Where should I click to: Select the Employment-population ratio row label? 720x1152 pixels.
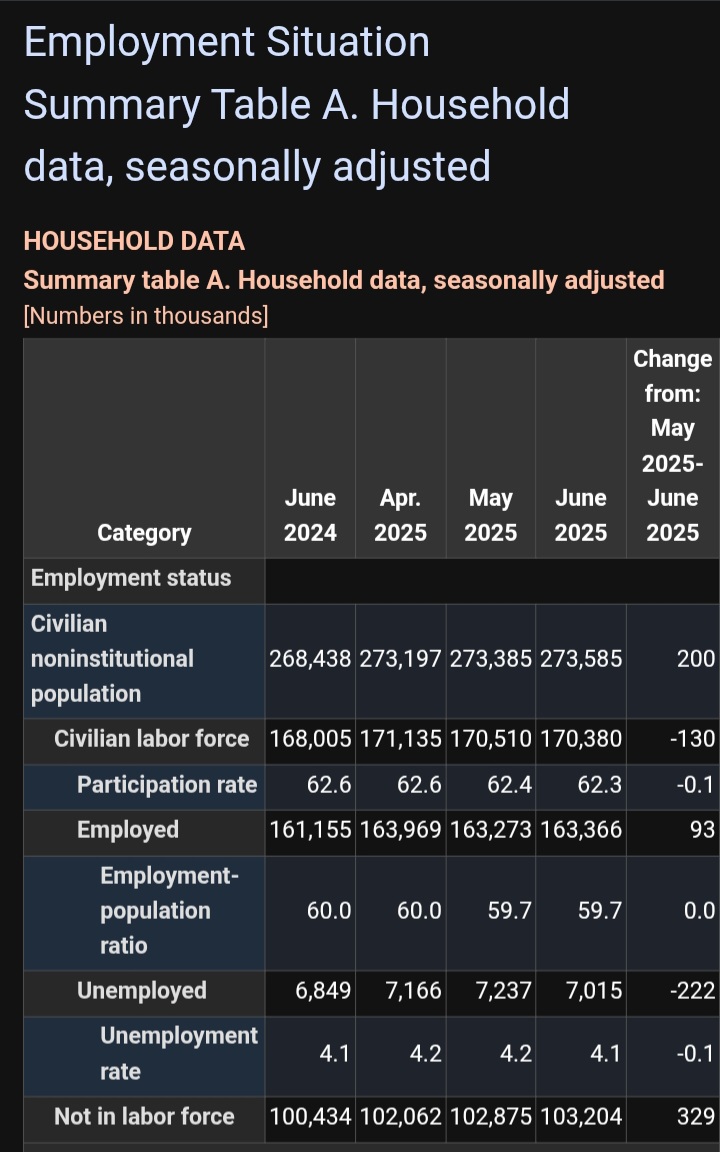170,911
